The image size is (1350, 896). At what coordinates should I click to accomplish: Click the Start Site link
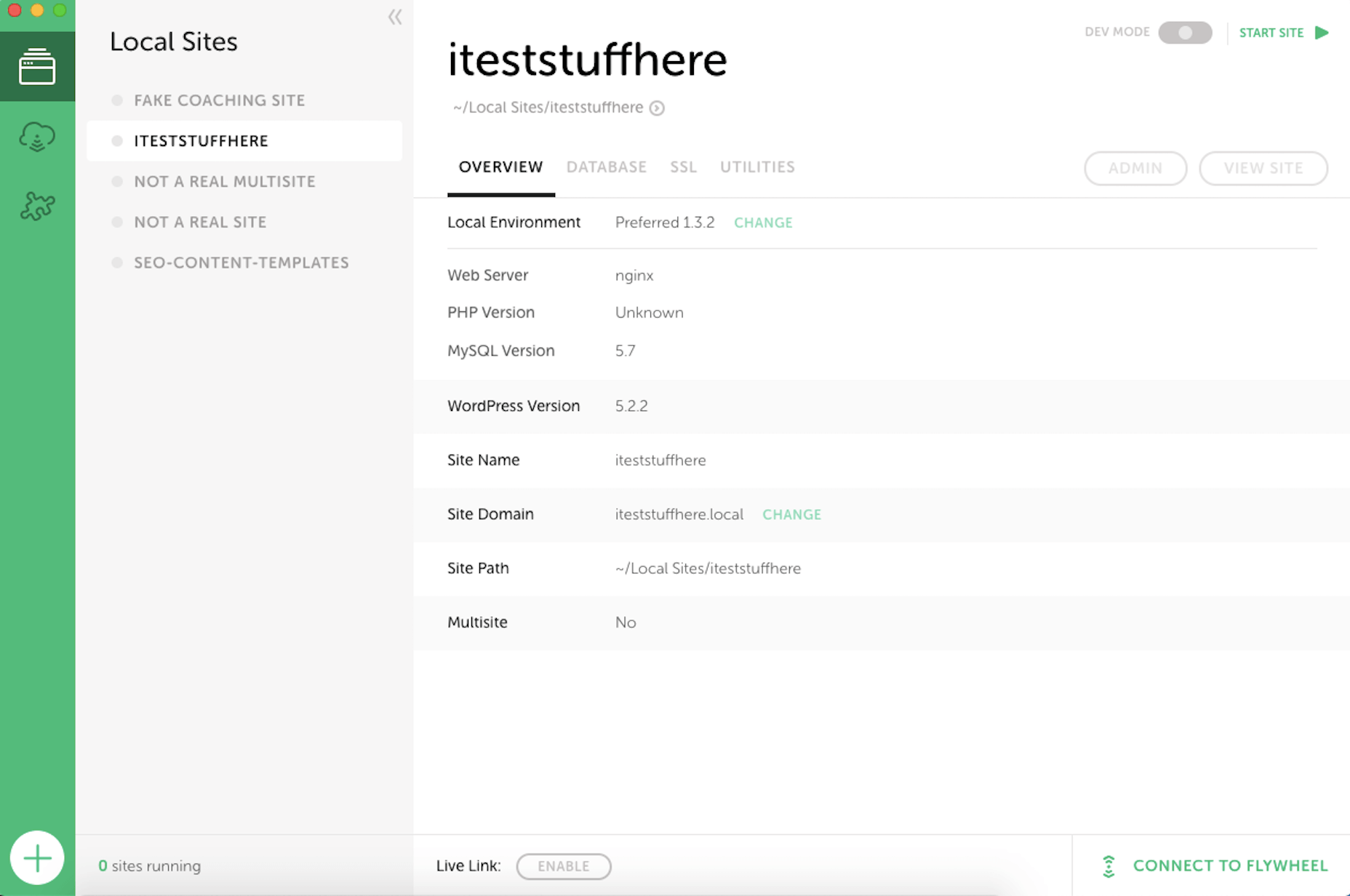point(1271,33)
